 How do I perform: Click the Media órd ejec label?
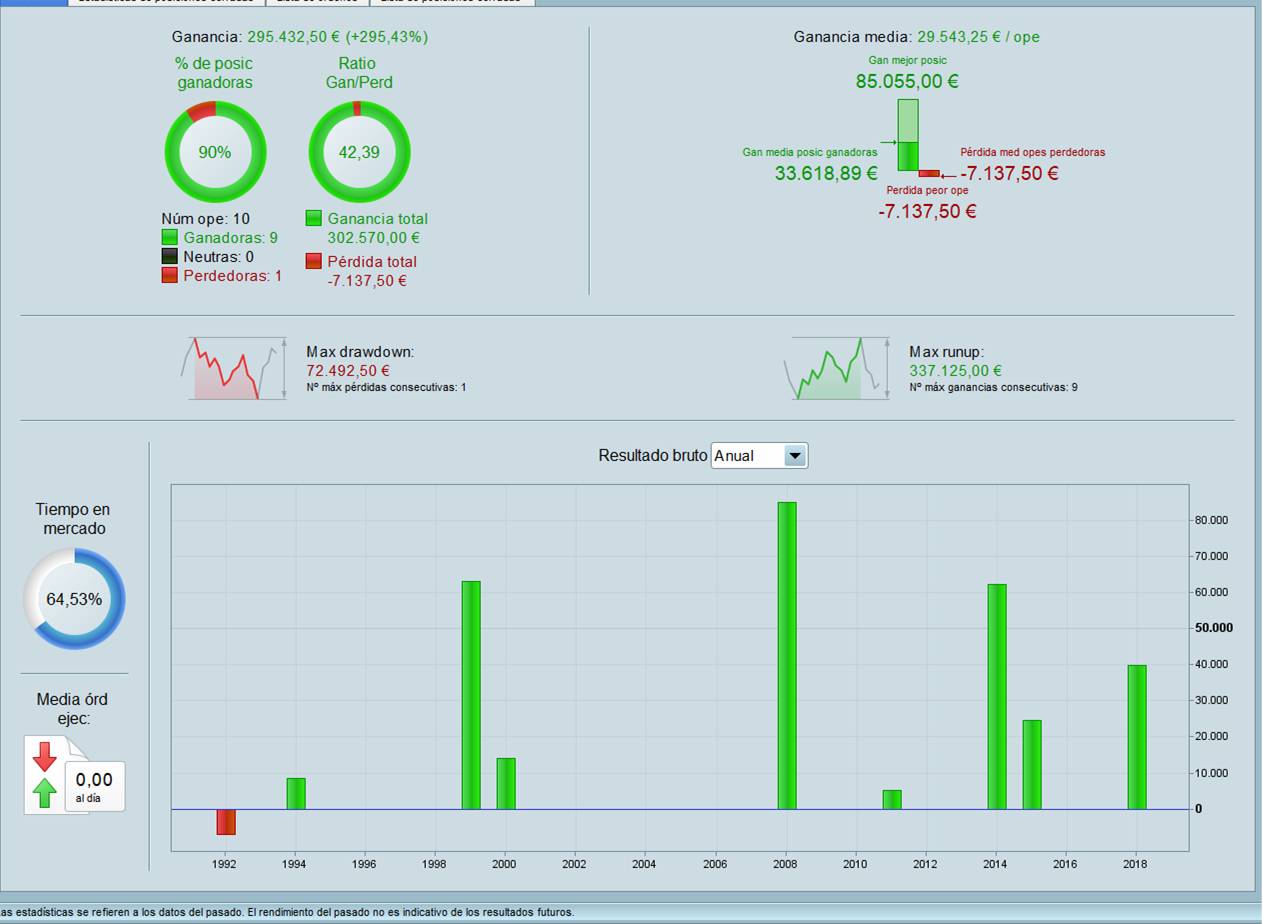pyautogui.click(x=72, y=709)
